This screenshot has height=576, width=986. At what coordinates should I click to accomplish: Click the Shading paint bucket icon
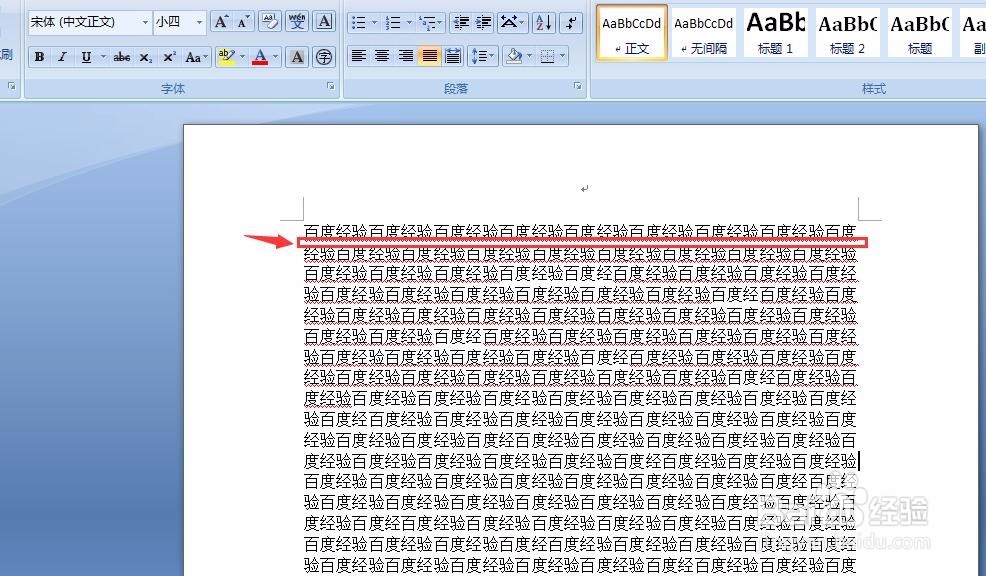pyautogui.click(x=514, y=57)
